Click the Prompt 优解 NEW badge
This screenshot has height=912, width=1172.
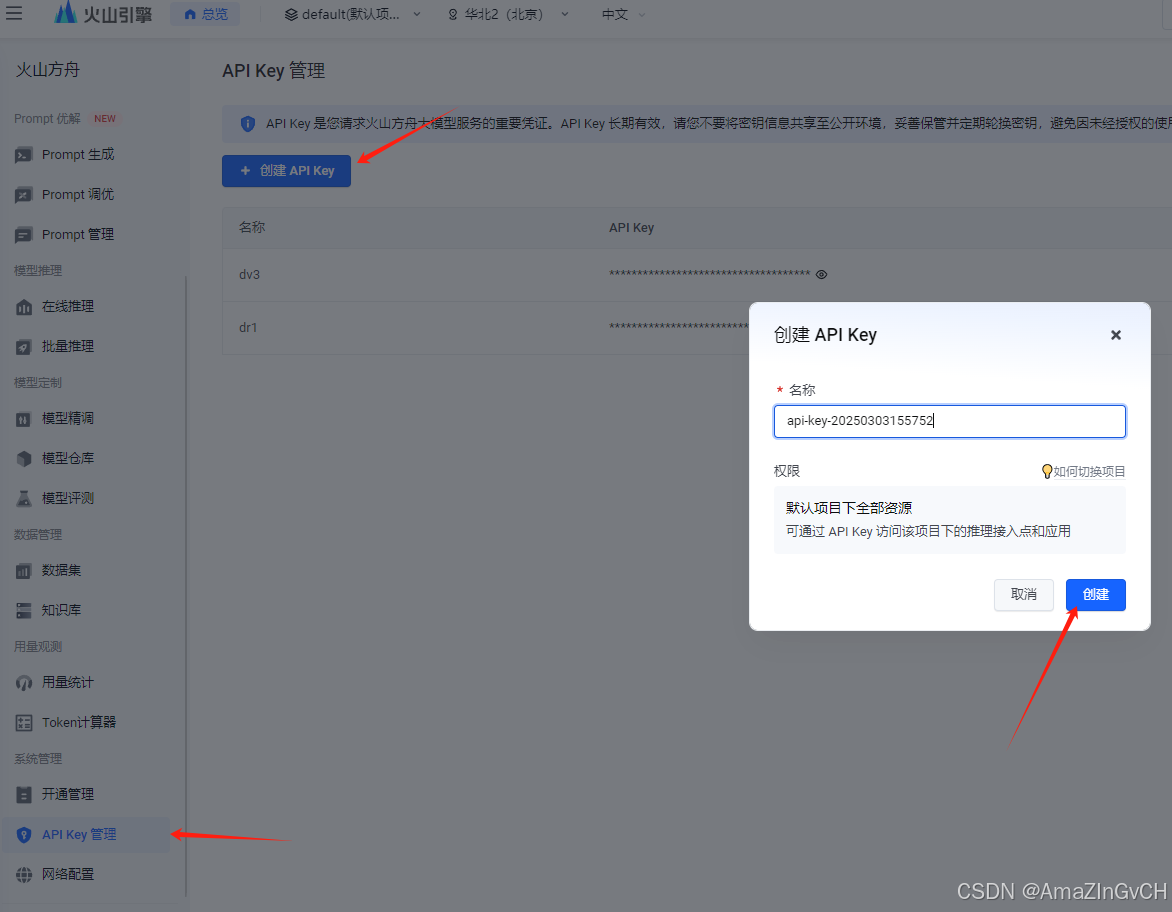pos(105,119)
